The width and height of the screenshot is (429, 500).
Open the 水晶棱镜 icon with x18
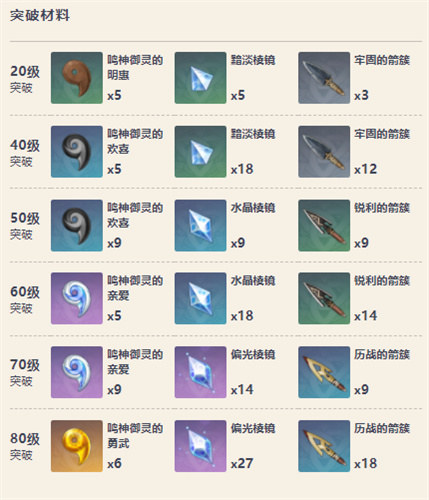pyautogui.click(x=200, y=298)
